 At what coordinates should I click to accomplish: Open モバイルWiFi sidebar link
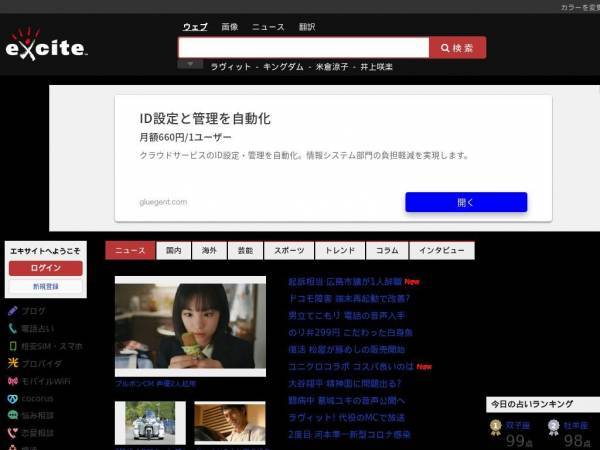coord(46,381)
